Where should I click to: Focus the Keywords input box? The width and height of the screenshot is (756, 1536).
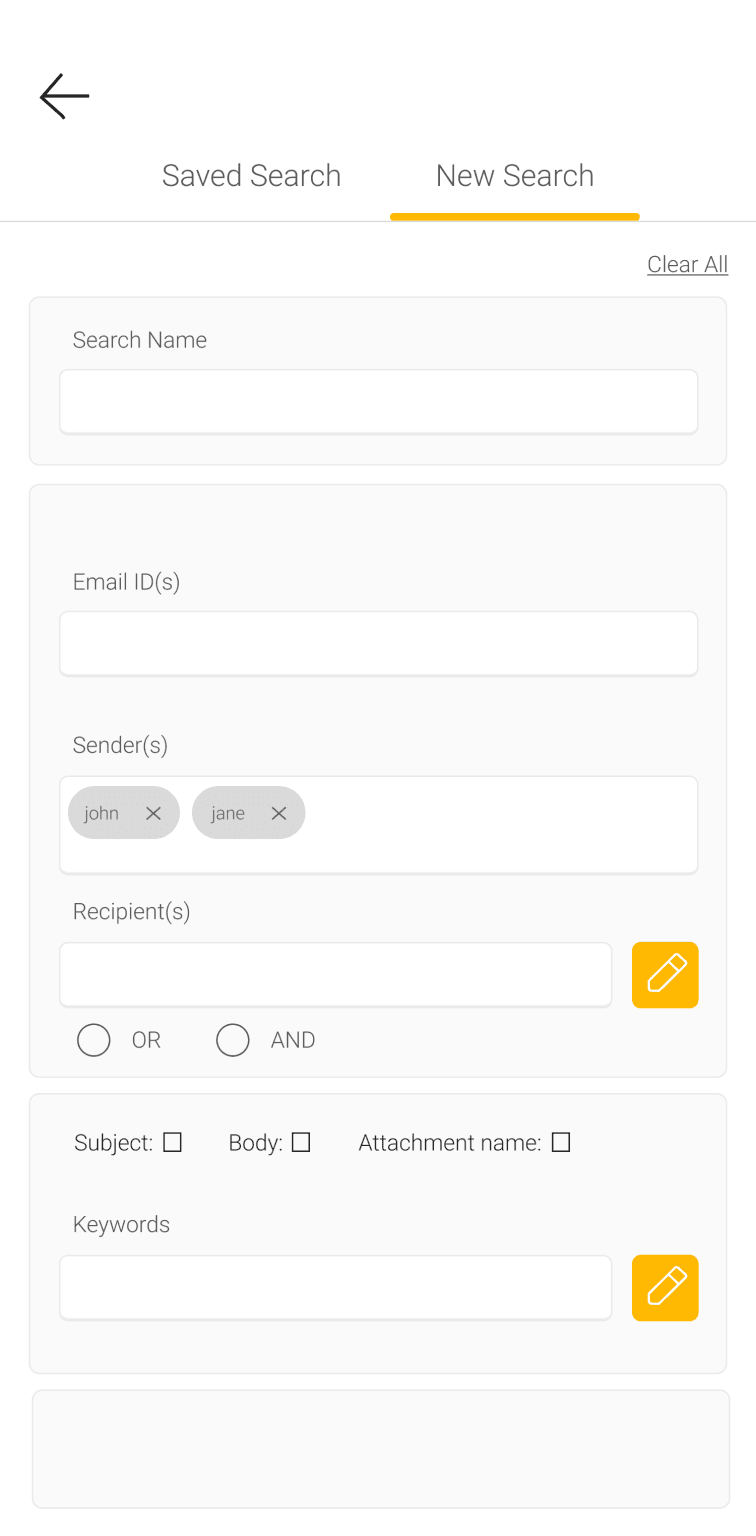pyautogui.click(x=335, y=1288)
